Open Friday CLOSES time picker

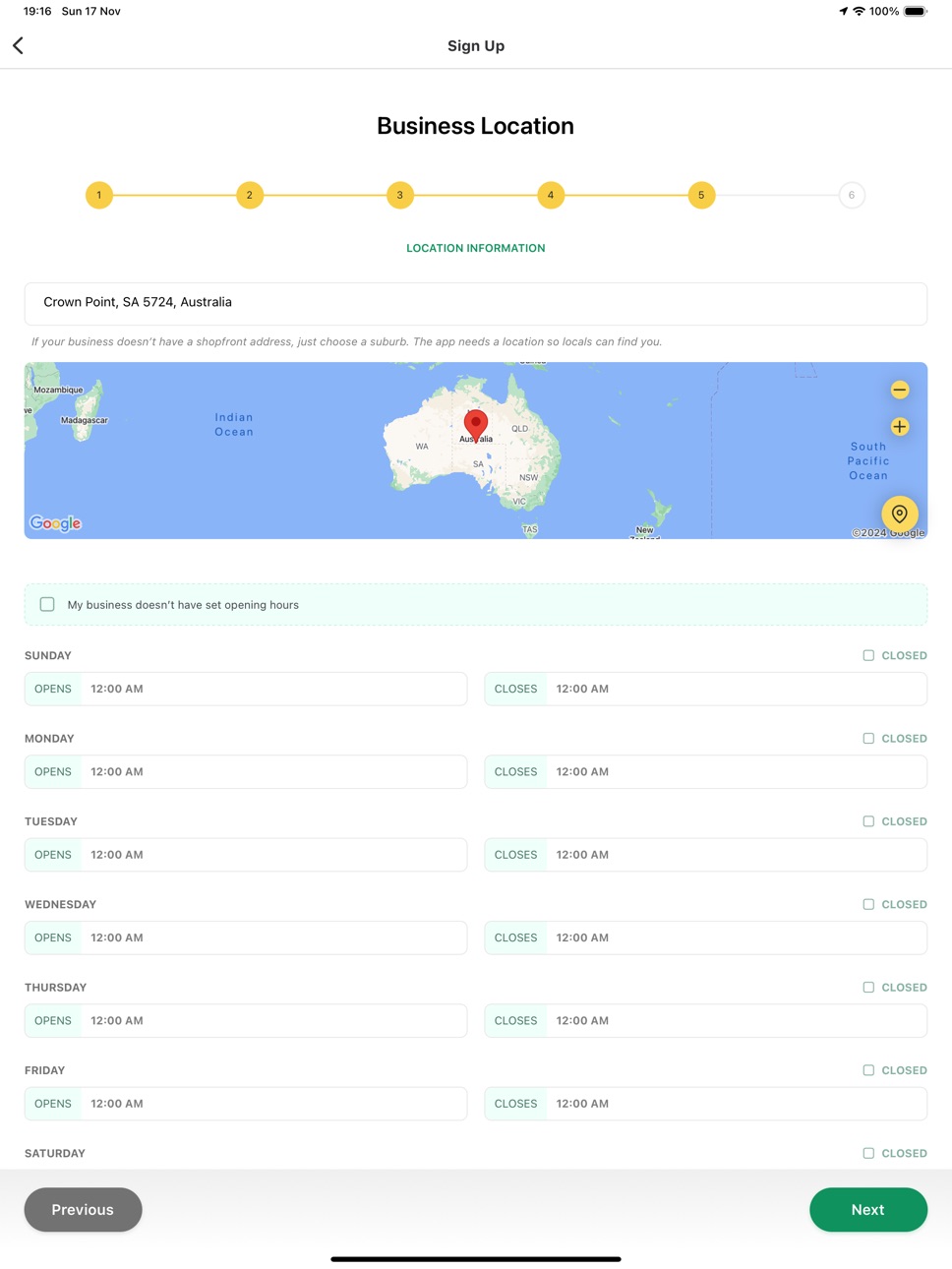tap(706, 1104)
